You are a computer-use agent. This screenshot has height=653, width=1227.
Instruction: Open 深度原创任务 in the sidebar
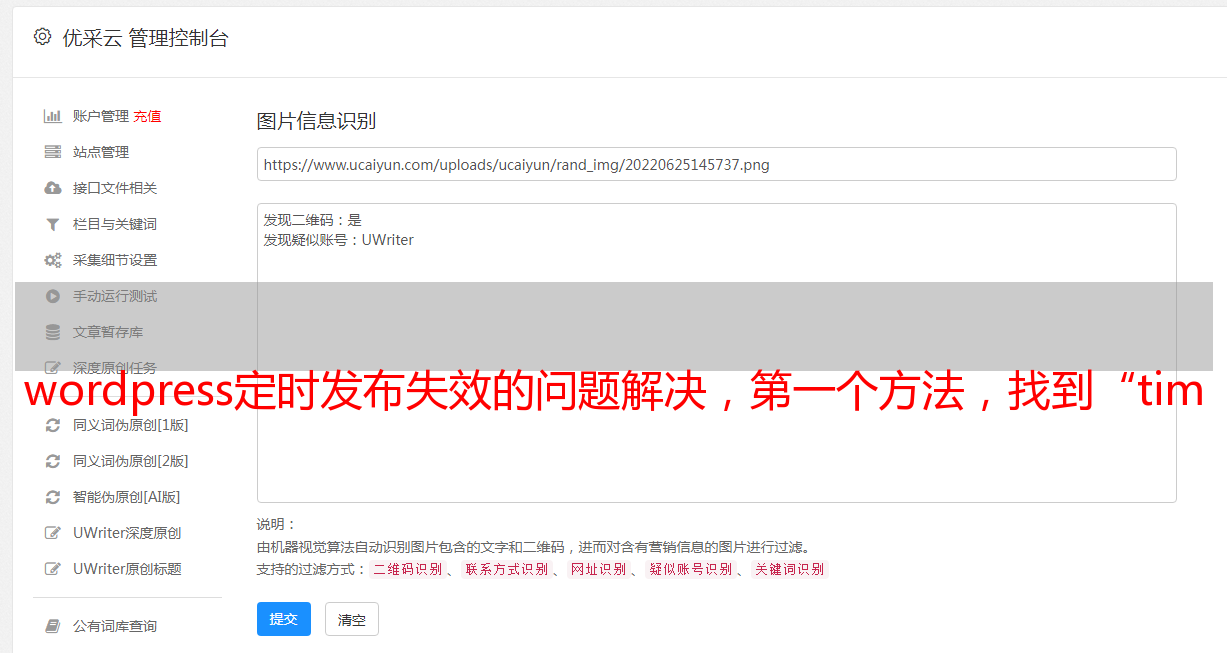tap(115, 367)
